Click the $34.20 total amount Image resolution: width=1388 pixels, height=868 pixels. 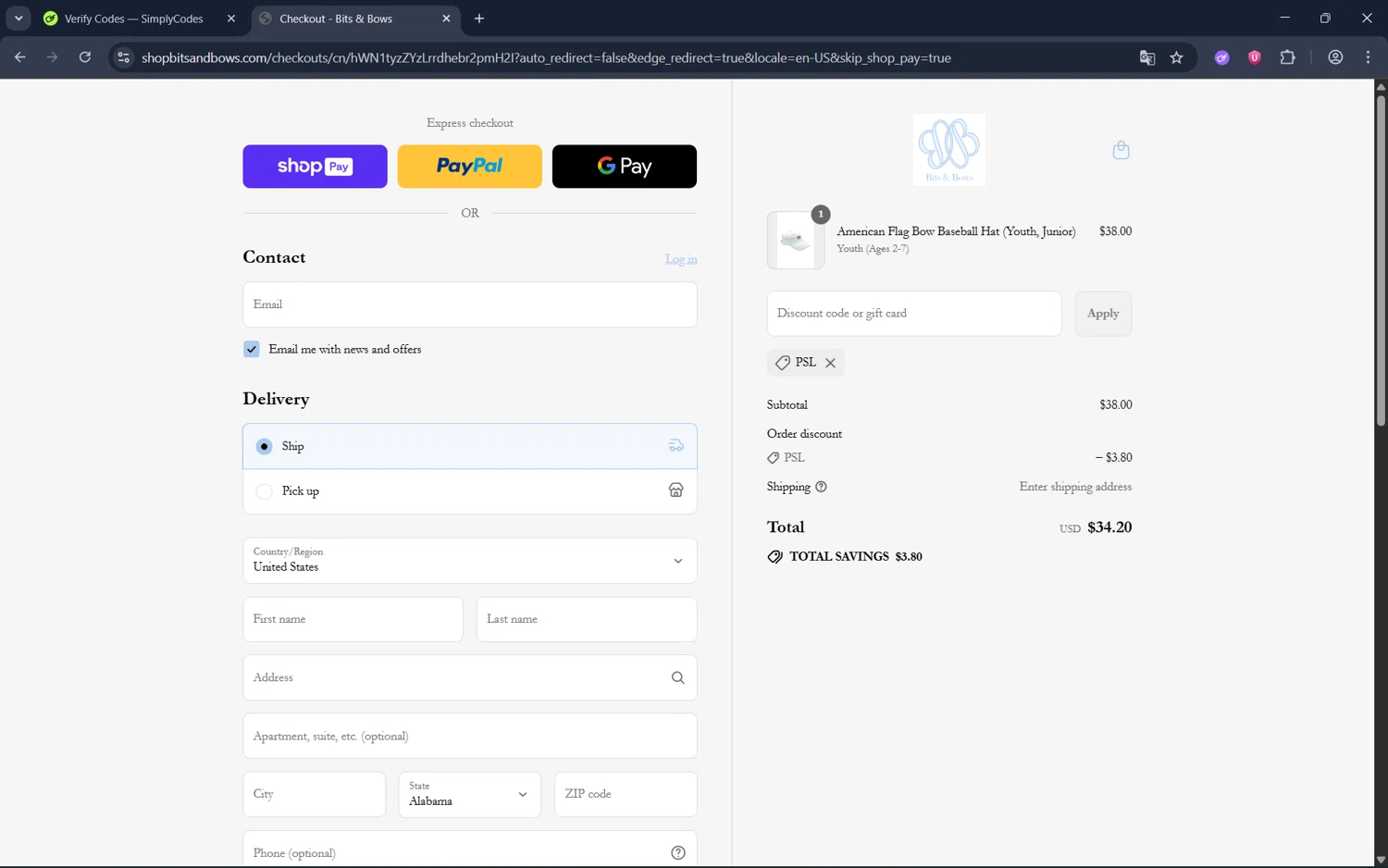[1109, 527]
